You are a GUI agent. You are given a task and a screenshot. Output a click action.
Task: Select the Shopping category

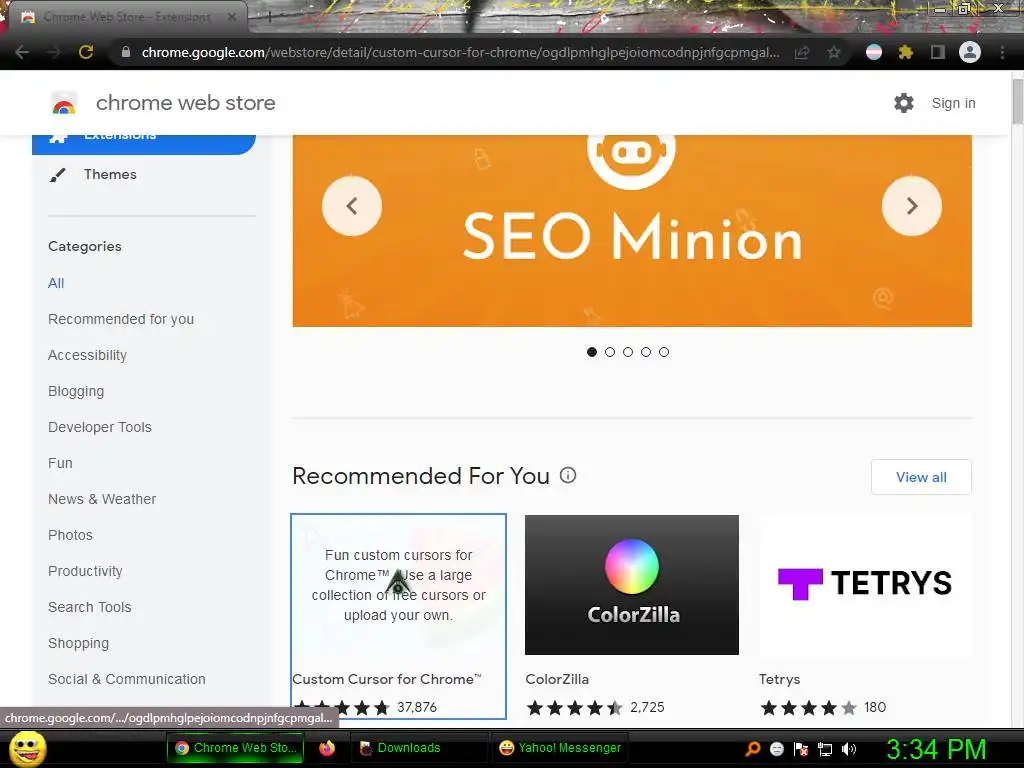tap(78, 643)
